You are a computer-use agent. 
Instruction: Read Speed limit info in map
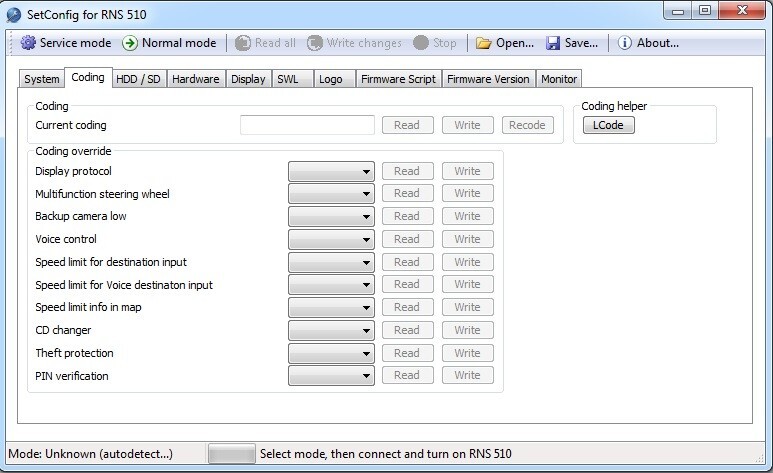[x=407, y=307]
